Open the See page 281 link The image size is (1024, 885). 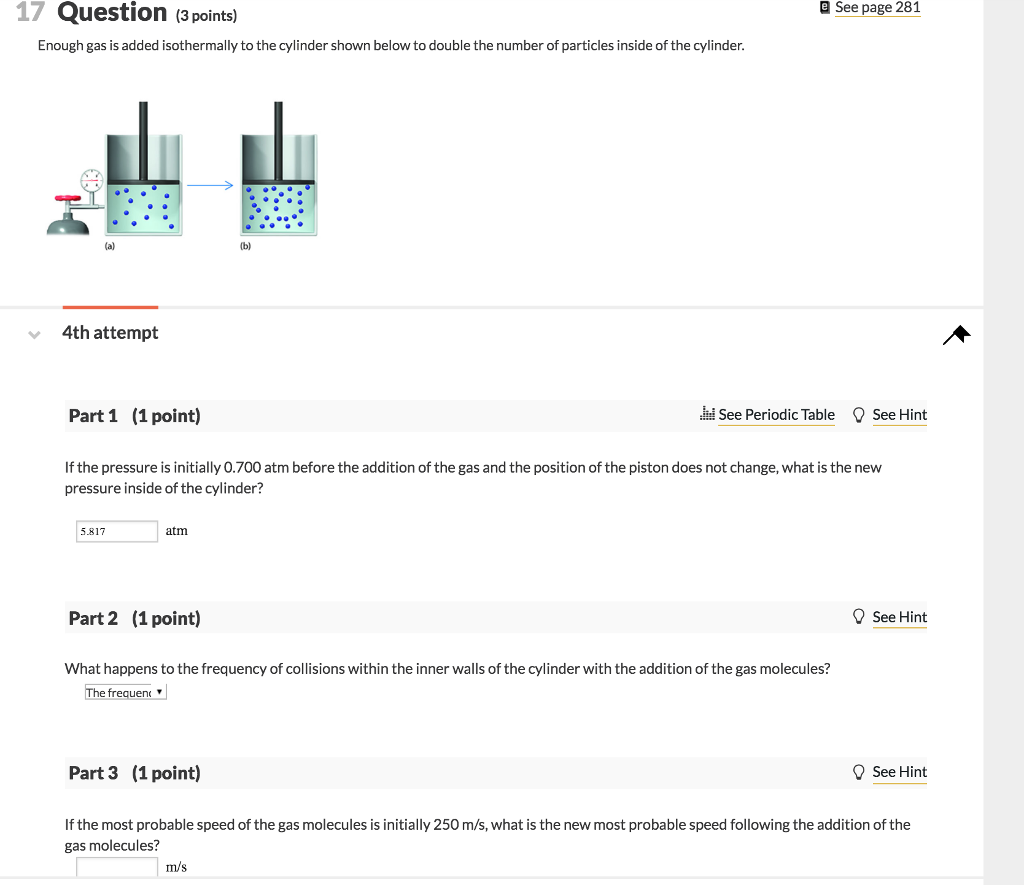[877, 7]
